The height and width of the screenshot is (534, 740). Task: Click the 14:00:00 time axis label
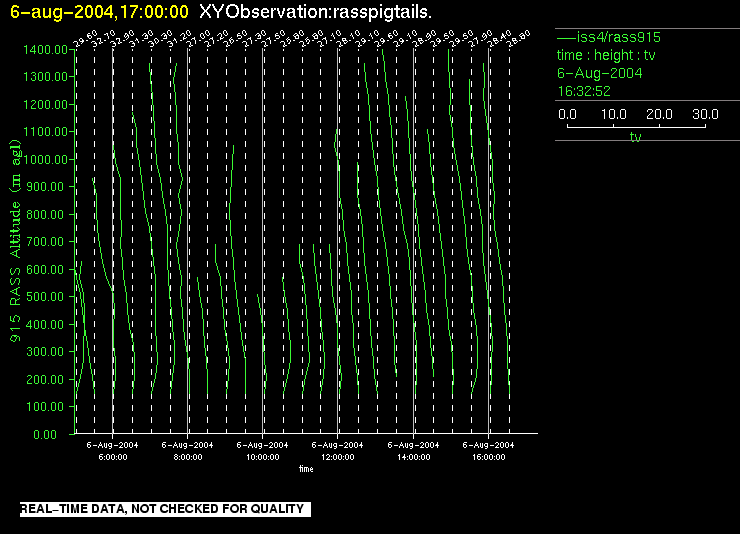pos(413,456)
